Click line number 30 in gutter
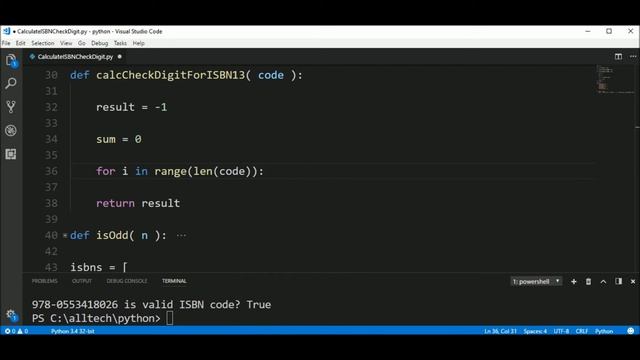Viewport: 640px width, 360px height. click(51, 75)
